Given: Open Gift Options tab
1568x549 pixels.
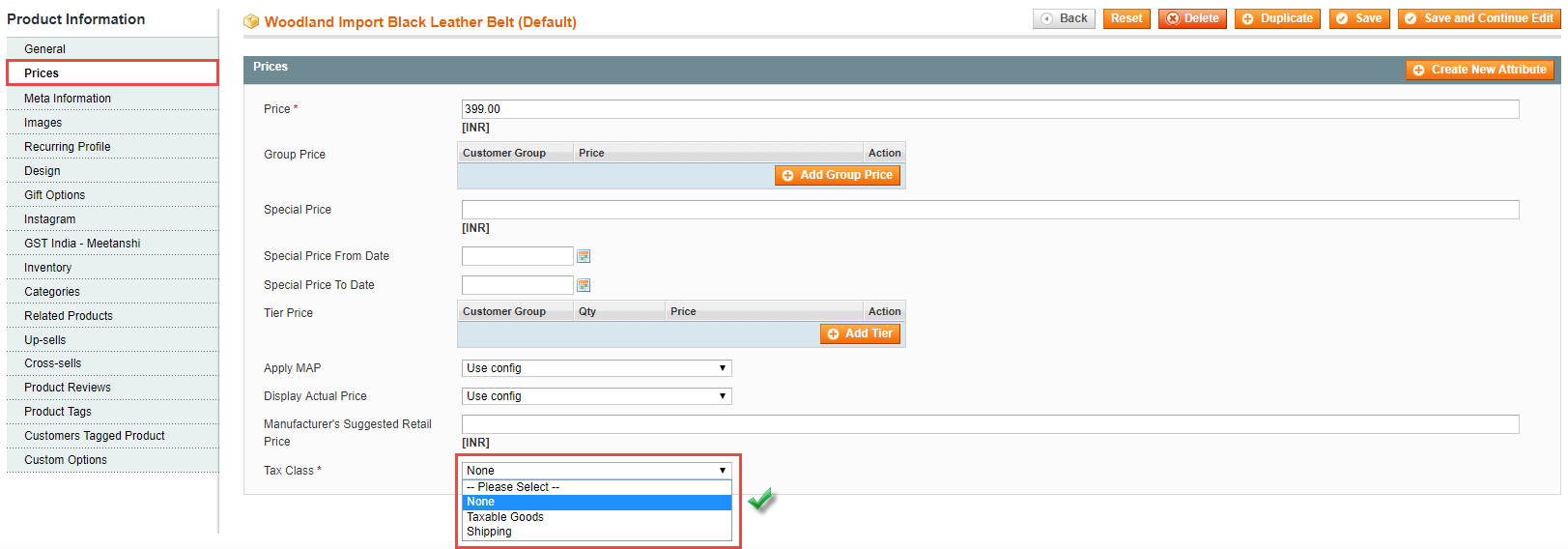Looking at the screenshot, I should tap(112, 195).
